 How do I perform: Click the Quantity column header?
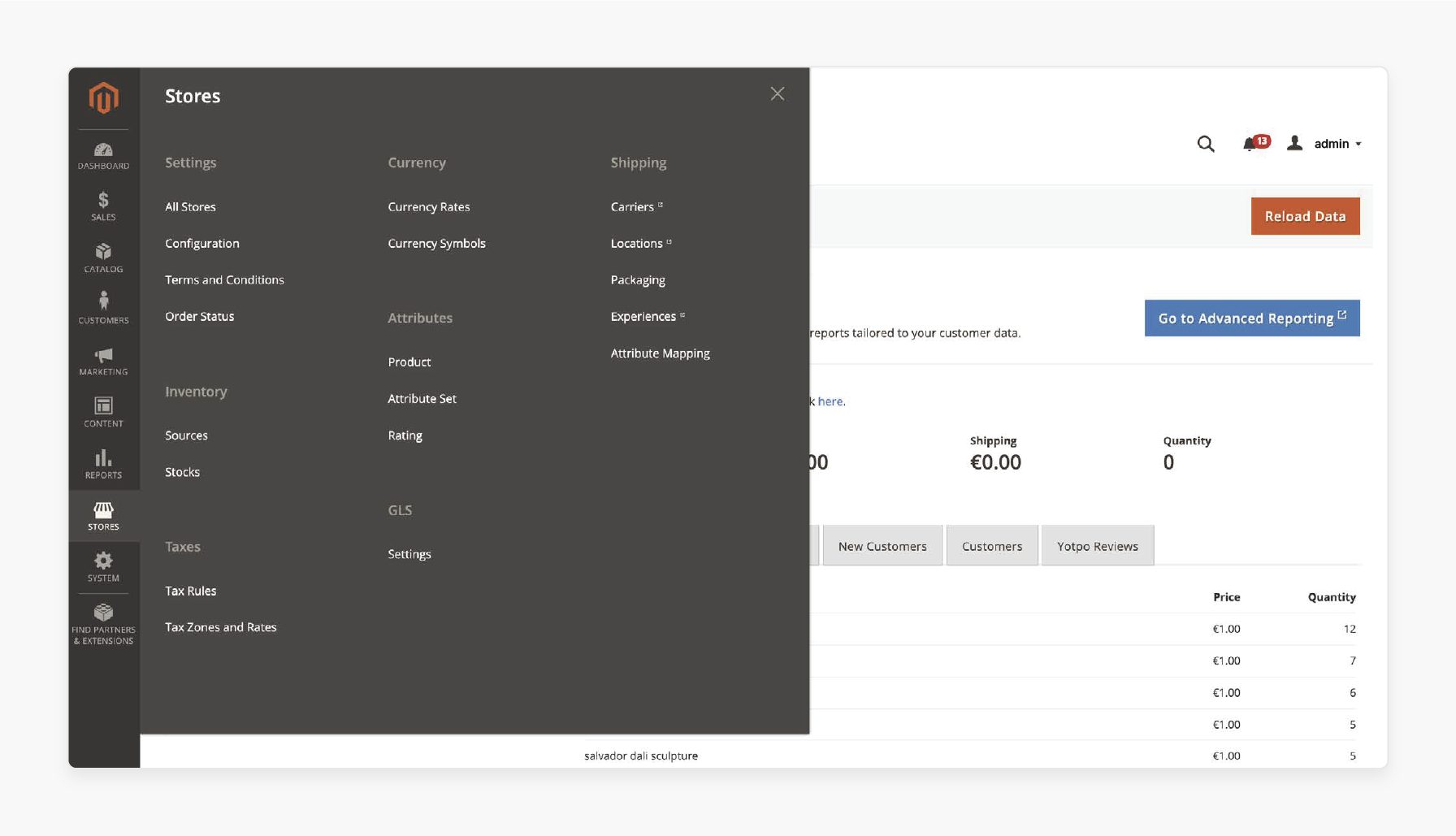point(1331,597)
